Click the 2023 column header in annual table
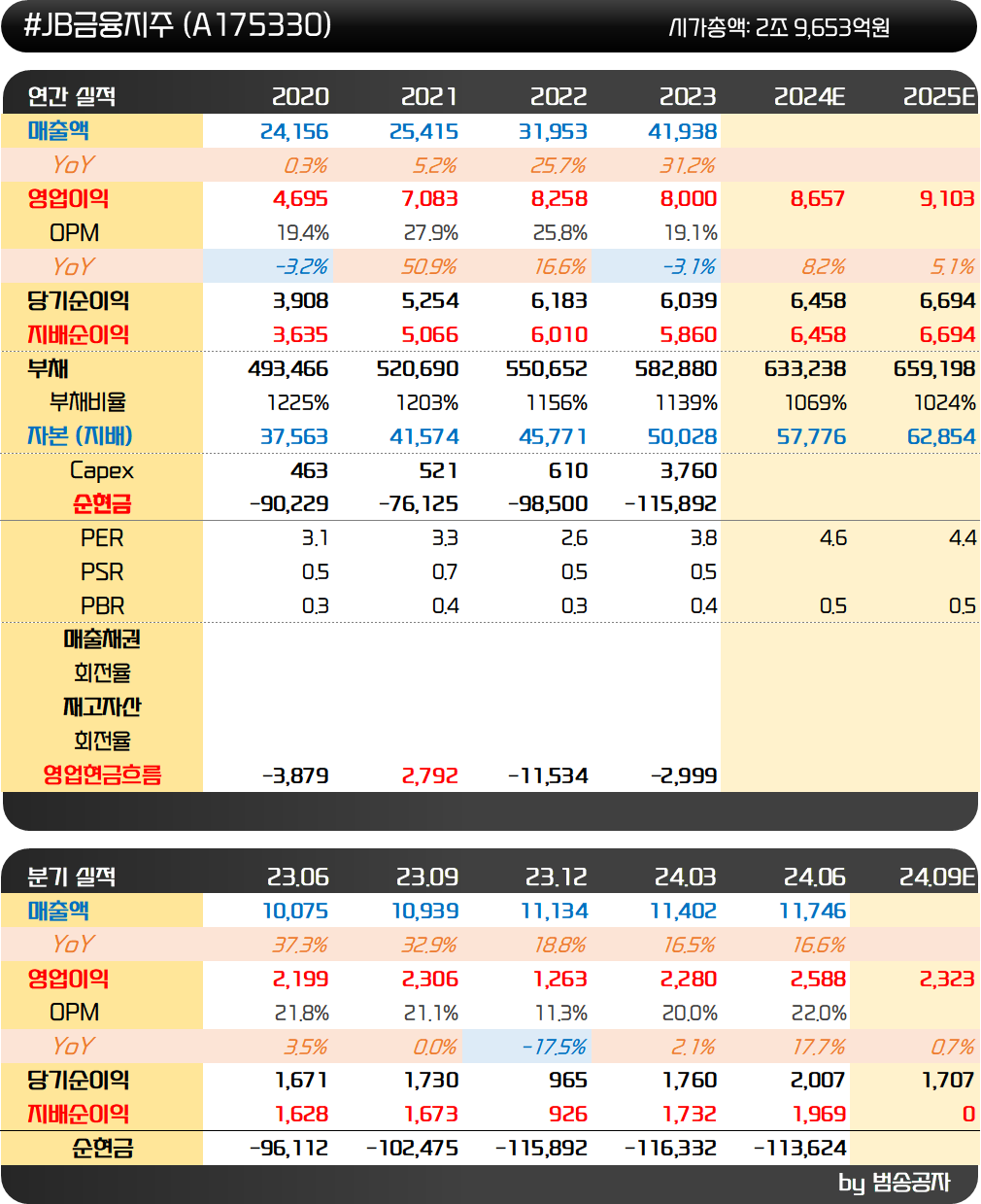The width and height of the screenshot is (981, 1204). [x=688, y=96]
